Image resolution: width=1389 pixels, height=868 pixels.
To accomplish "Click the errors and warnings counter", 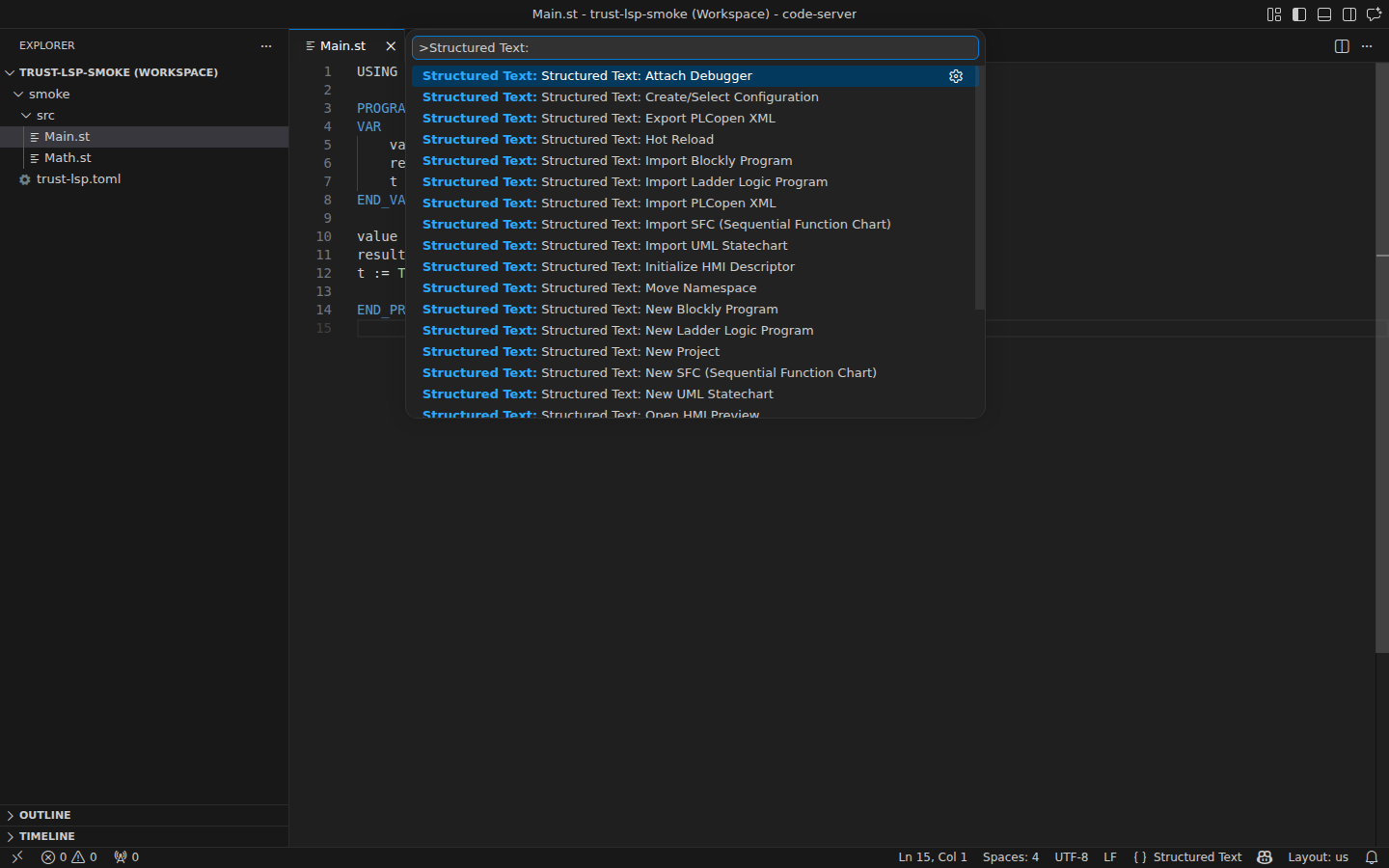I will (68, 856).
